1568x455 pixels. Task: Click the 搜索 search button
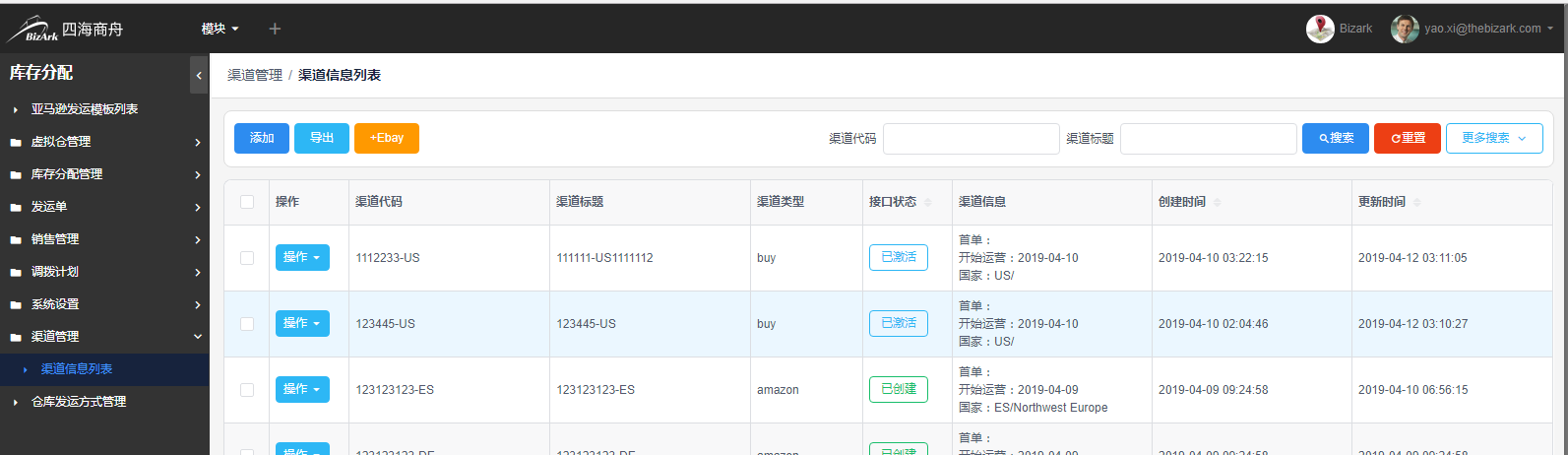(1336, 138)
